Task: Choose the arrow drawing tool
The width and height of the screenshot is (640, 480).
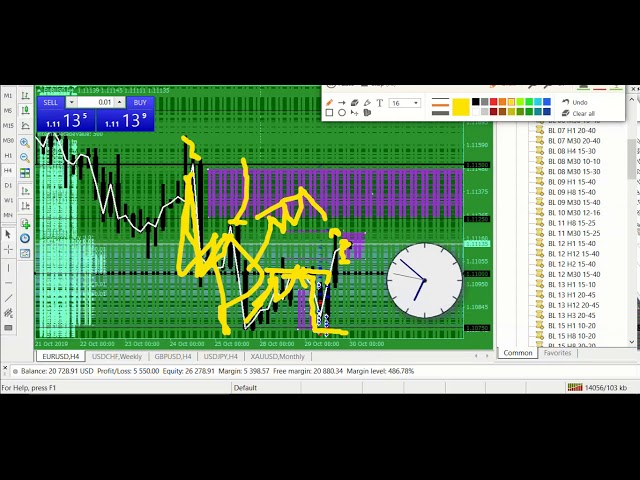Action: tap(342, 102)
